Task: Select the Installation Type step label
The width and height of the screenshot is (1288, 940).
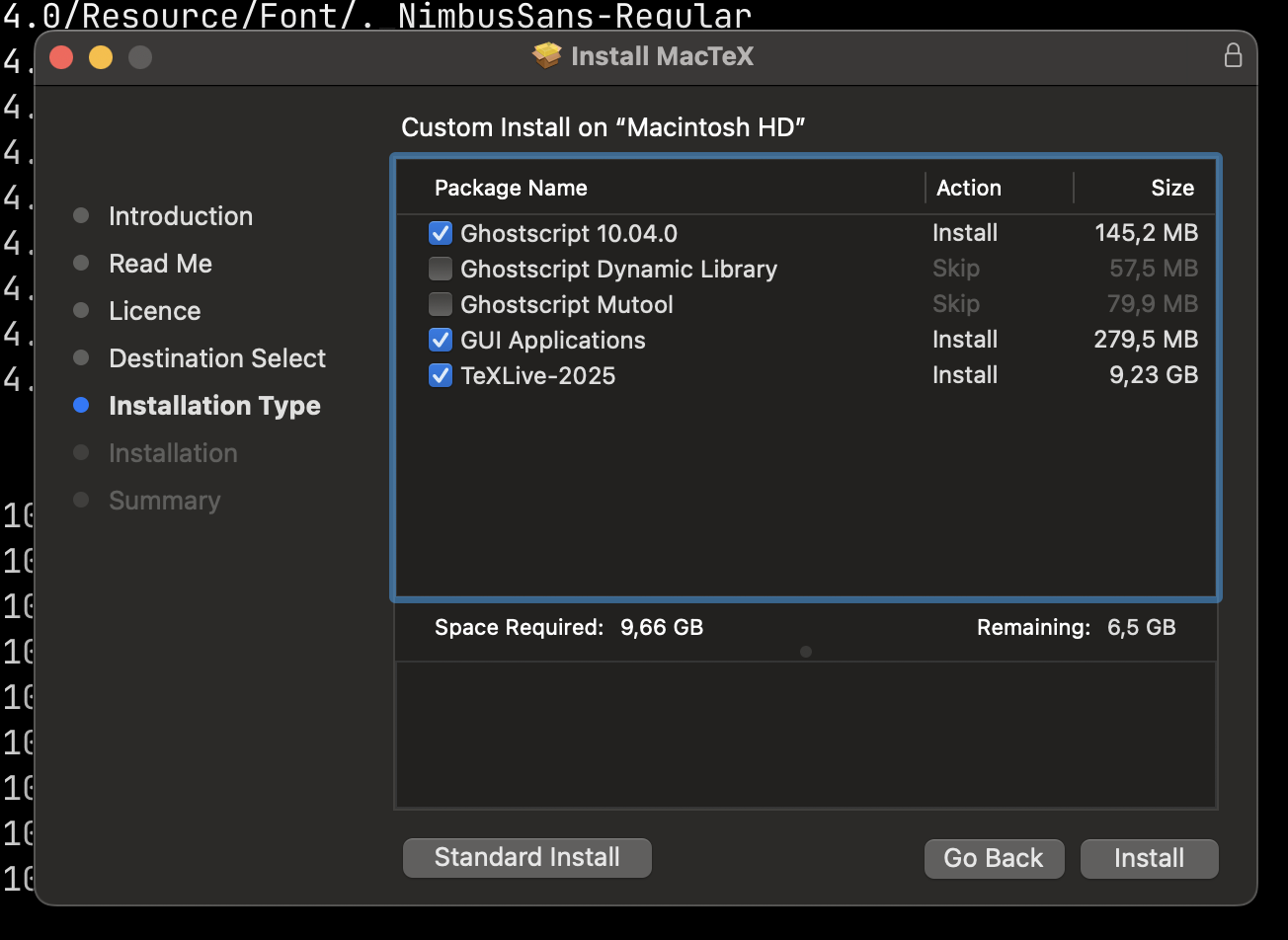Action: [x=214, y=405]
